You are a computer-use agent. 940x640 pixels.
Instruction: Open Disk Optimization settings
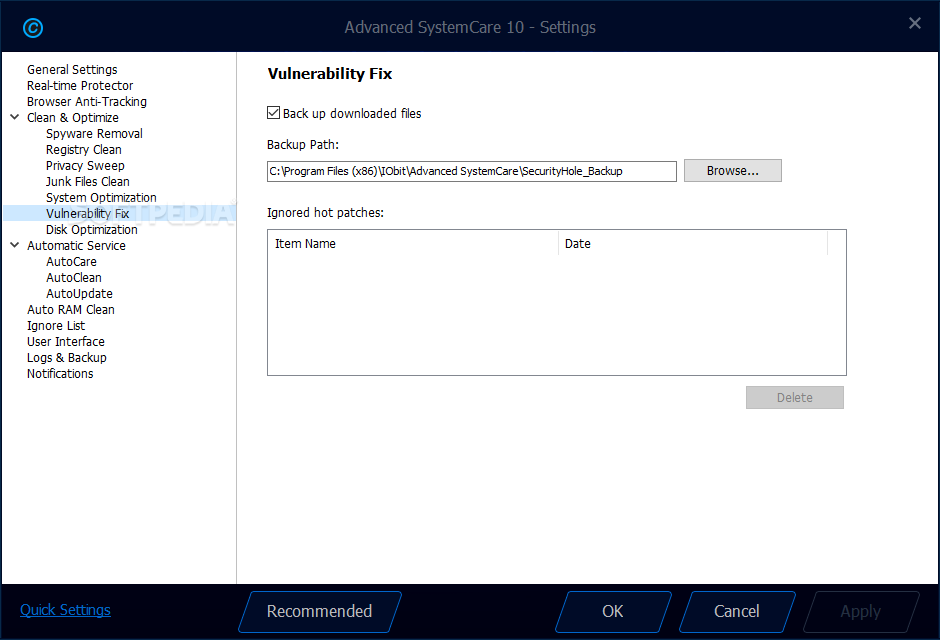coord(92,230)
